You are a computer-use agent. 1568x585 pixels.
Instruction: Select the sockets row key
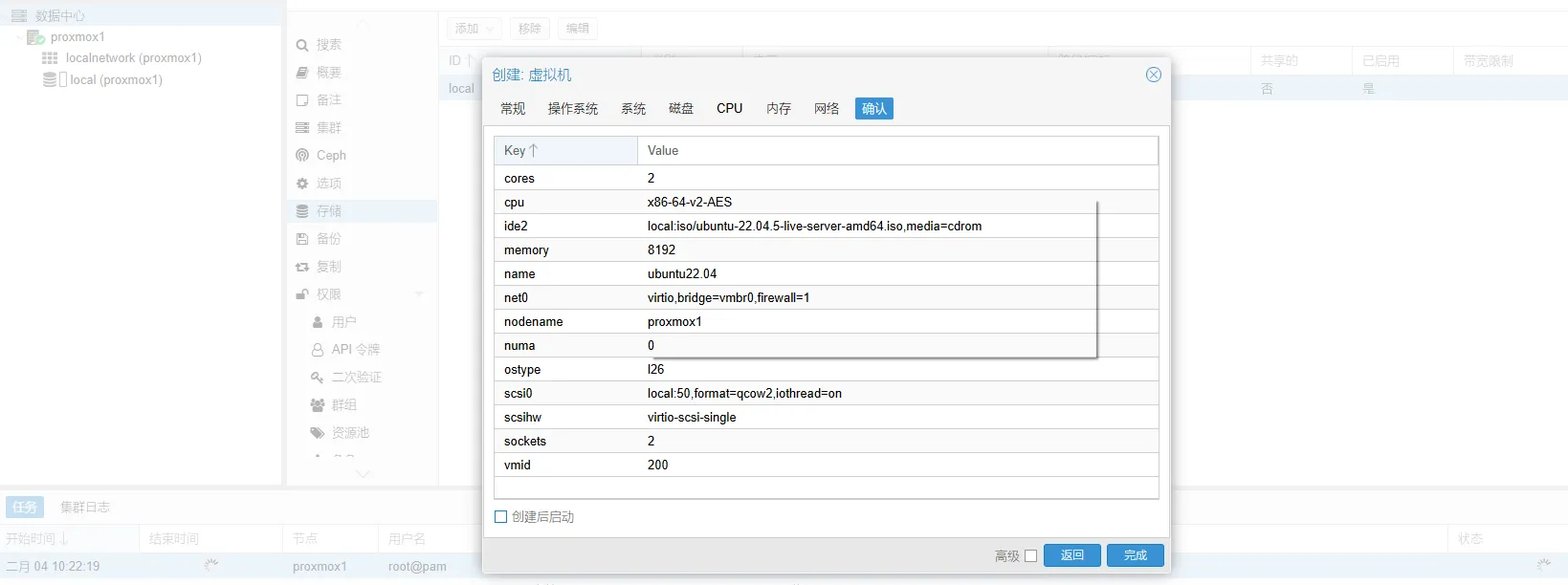click(x=525, y=442)
